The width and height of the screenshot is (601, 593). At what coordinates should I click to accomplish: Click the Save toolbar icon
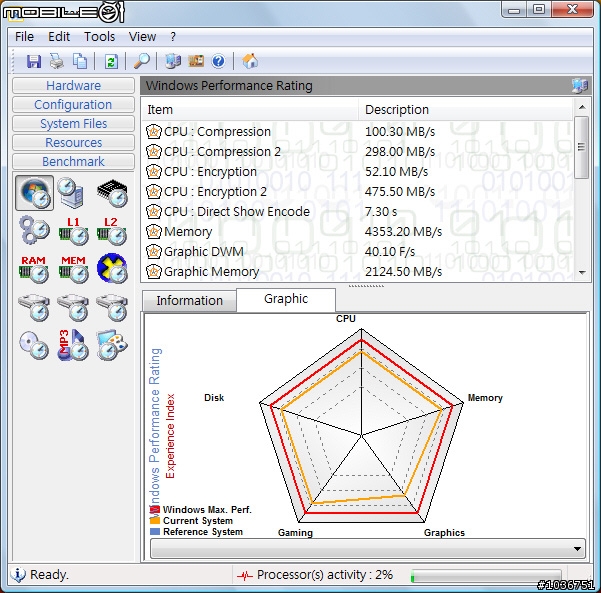[34, 61]
